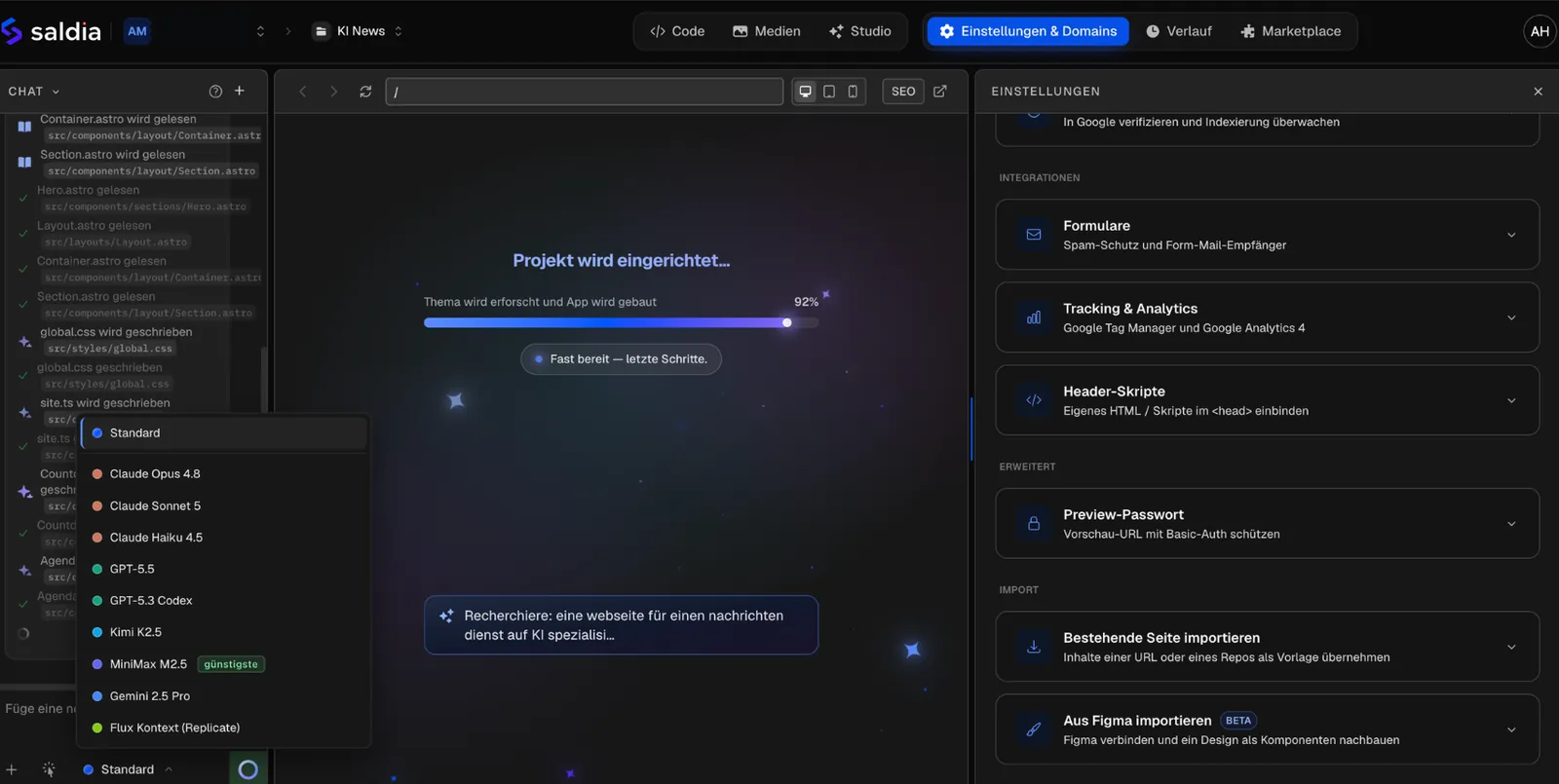Click the SEO button
The height and width of the screenshot is (784, 1559).
coord(903,92)
